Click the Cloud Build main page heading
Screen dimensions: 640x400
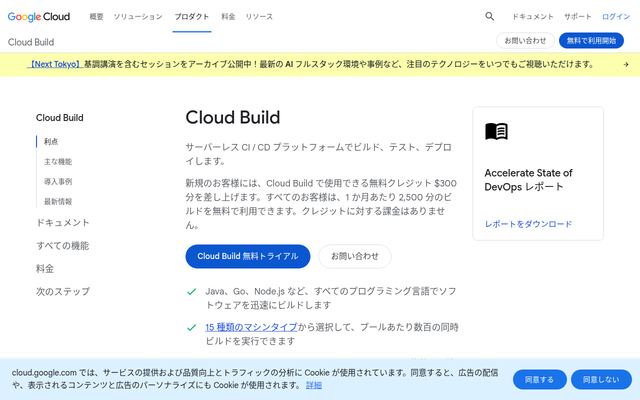coord(233,118)
